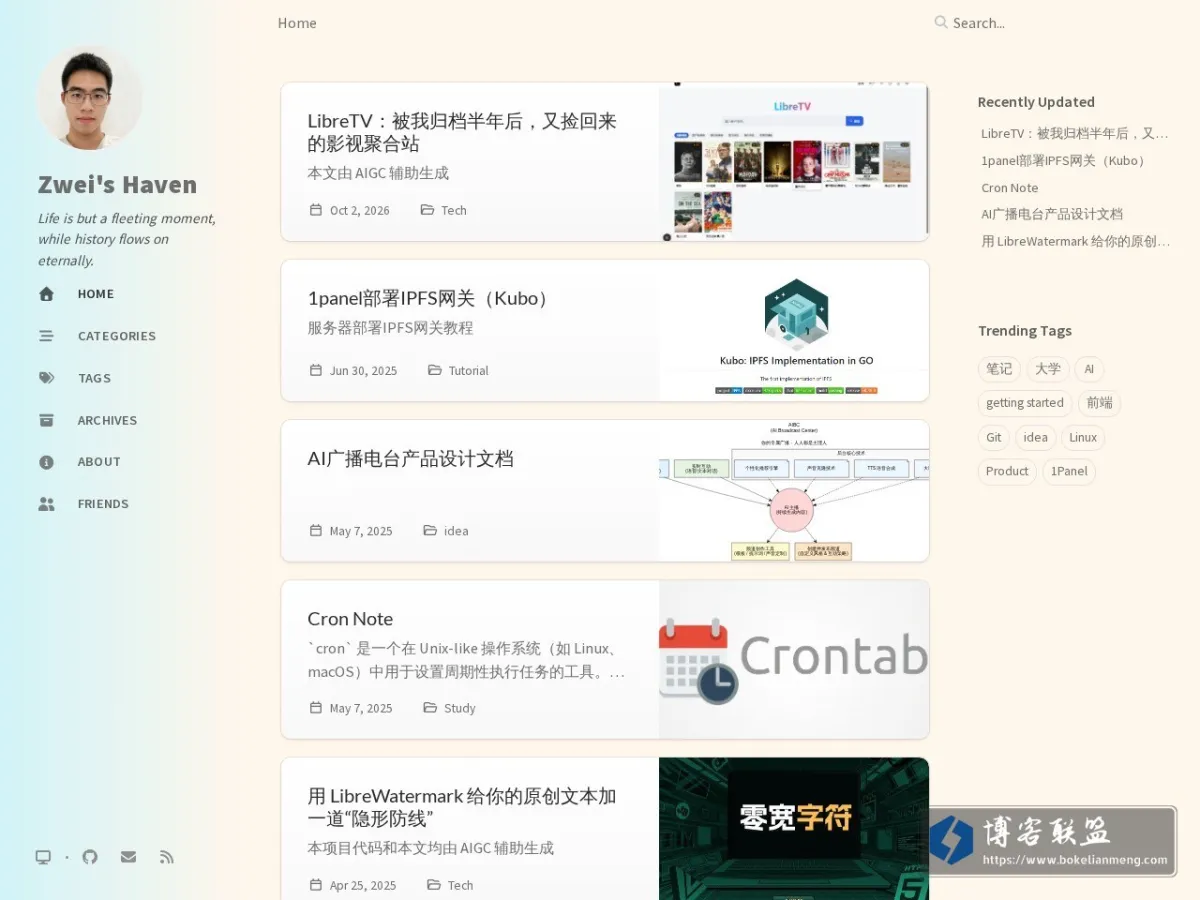Click the Study category label
1200x900 pixels.
(x=460, y=708)
